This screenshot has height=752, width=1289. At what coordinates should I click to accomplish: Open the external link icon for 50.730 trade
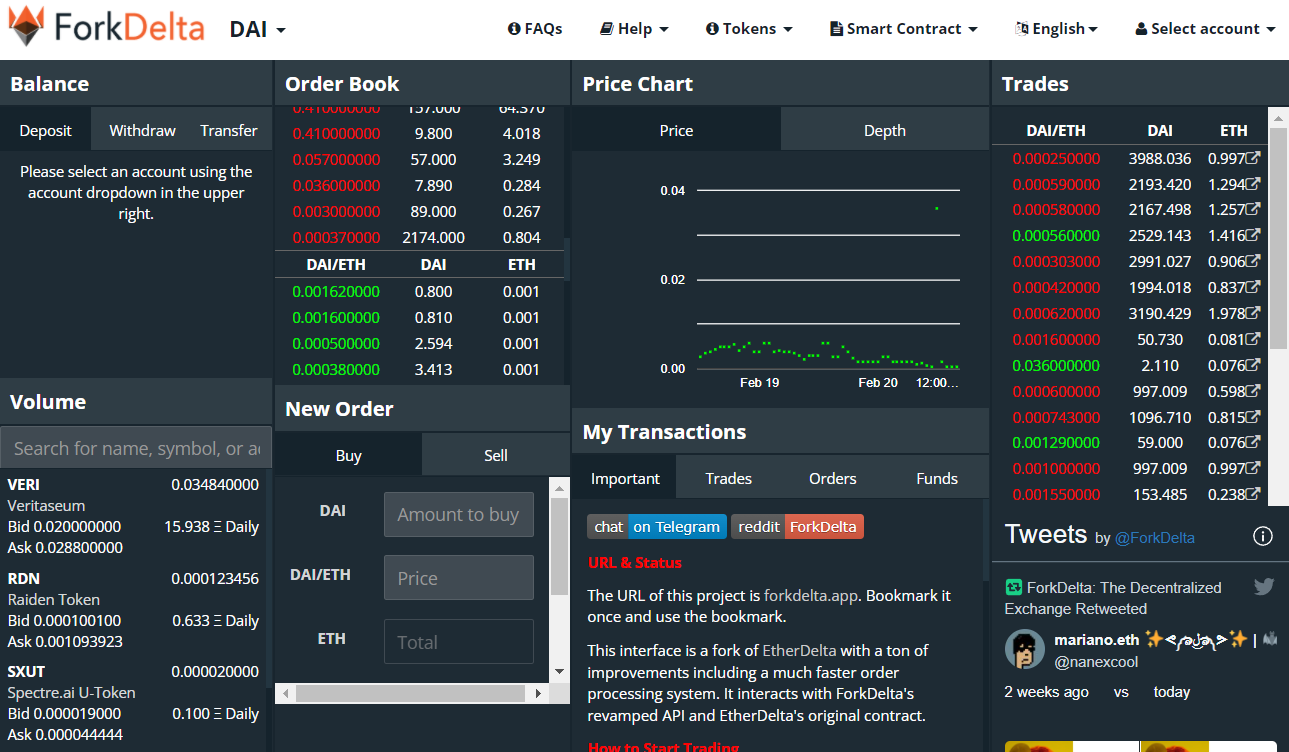[x=1253, y=340]
